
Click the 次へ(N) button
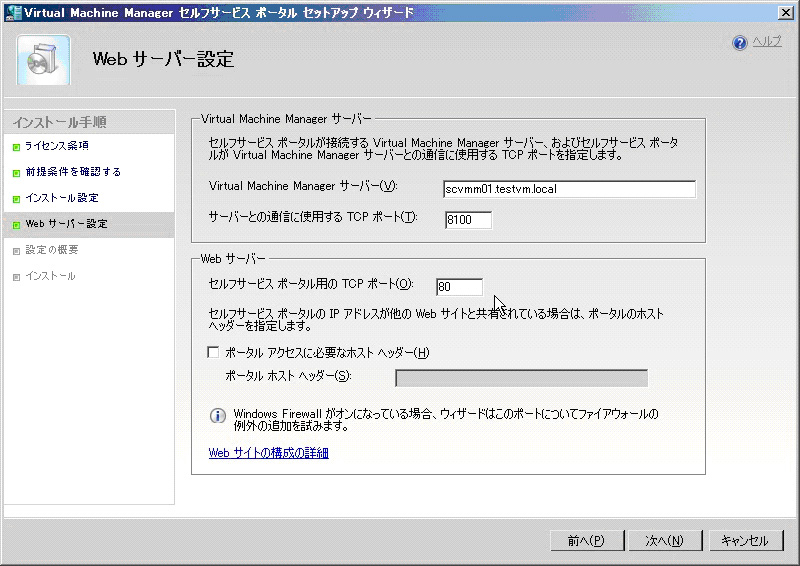(664, 541)
